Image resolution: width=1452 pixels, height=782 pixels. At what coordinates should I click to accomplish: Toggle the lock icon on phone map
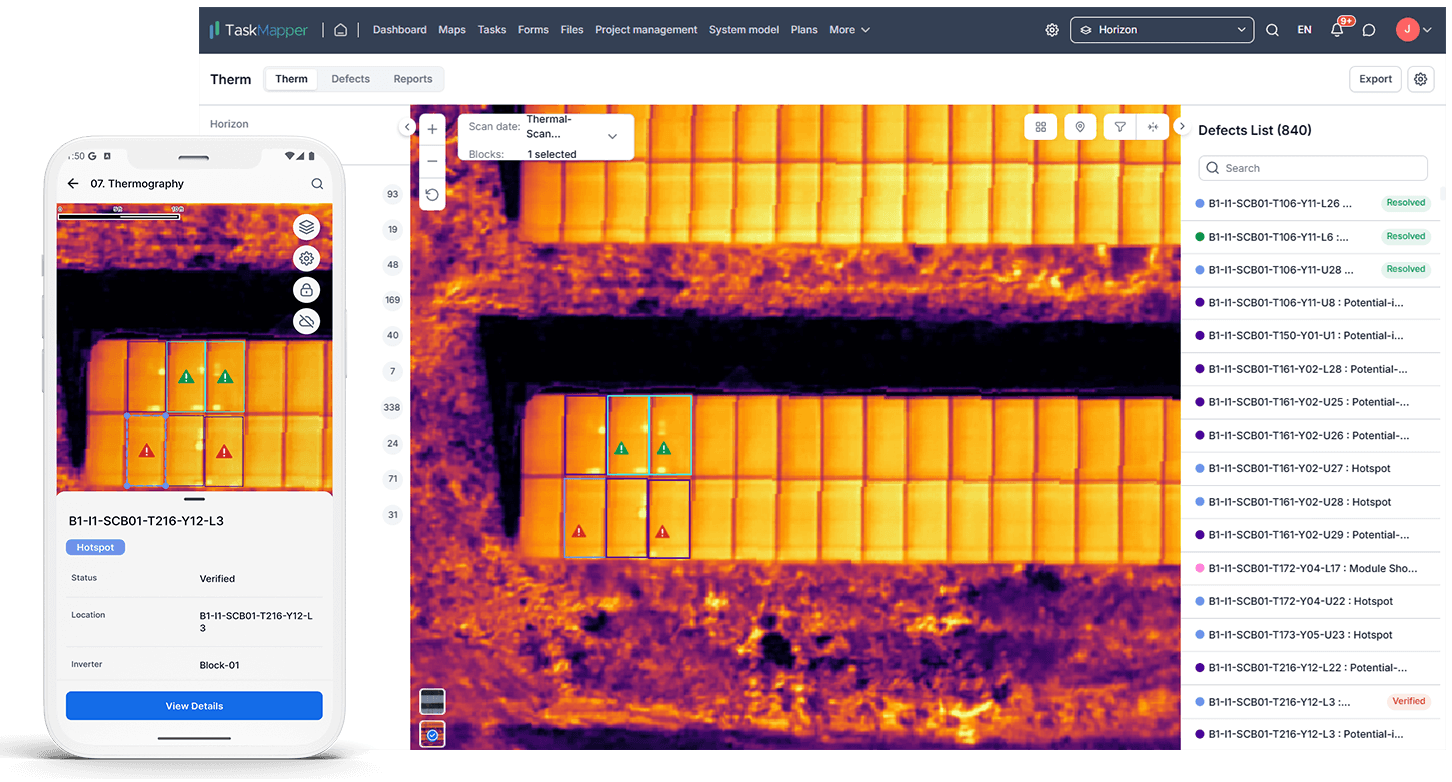point(307,290)
